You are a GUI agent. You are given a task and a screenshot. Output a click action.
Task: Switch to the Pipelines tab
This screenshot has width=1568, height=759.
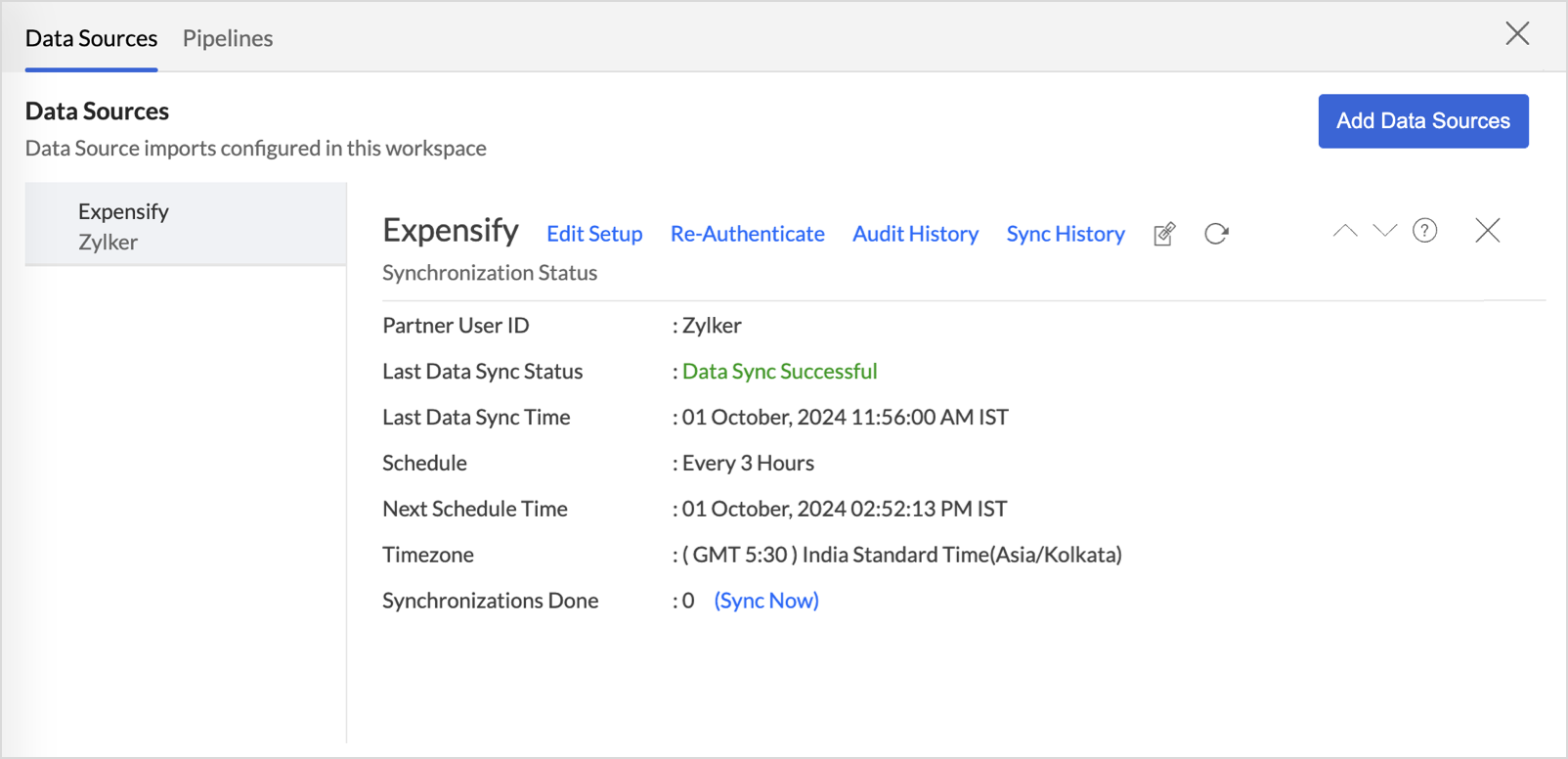point(228,38)
